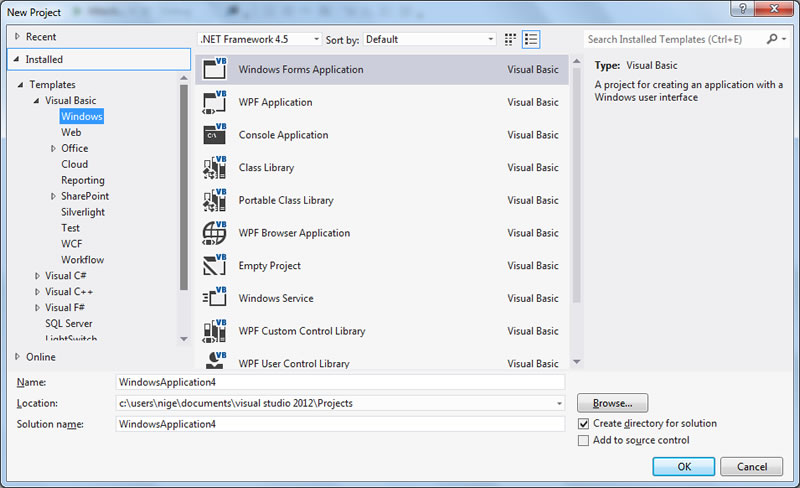Select the SQL Server category
Image resolution: width=800 pixels, height=488 pixels.
tap(68, 323)
